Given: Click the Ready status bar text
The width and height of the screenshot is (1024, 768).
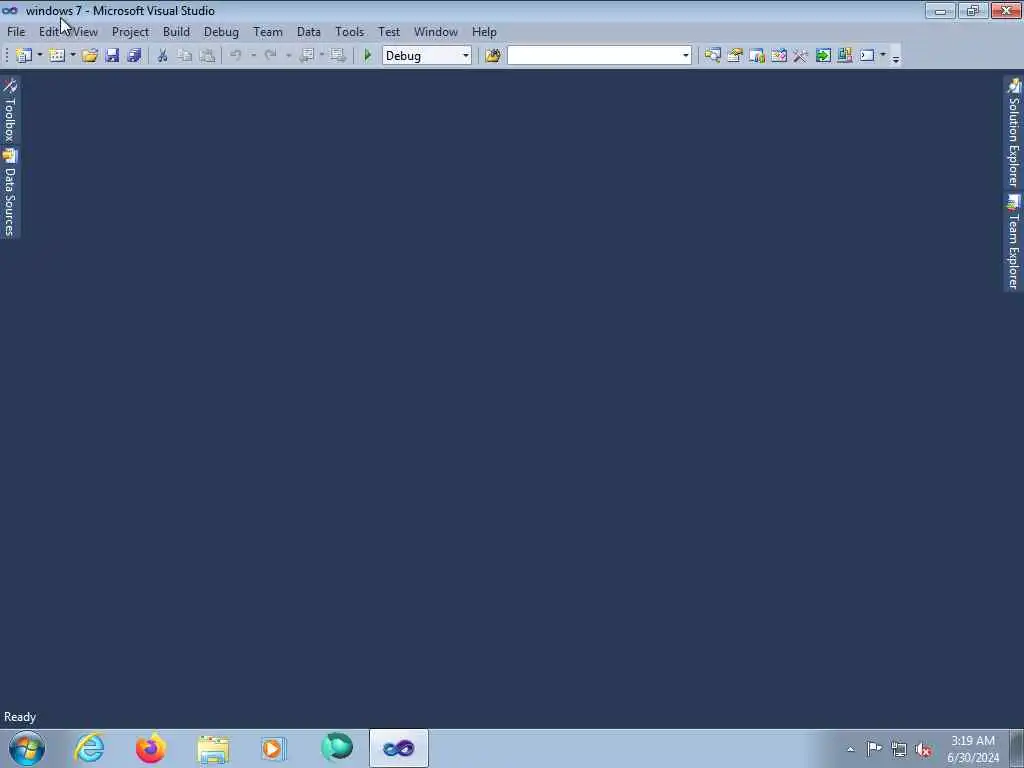Looking at the screenshot, I should [x=20, y=717].
